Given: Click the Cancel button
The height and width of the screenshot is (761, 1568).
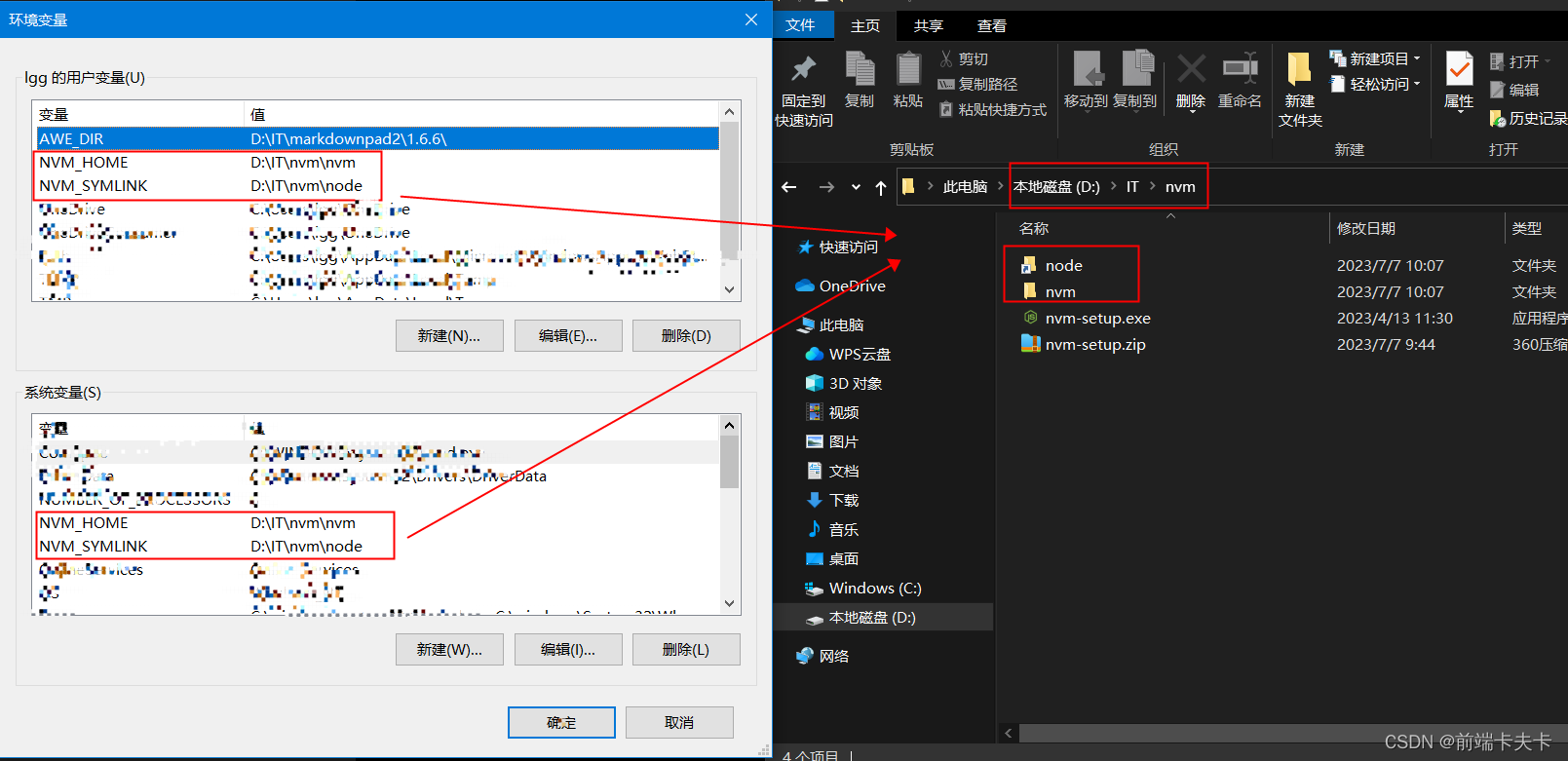Looking at the screenshot, I should 679,722.
